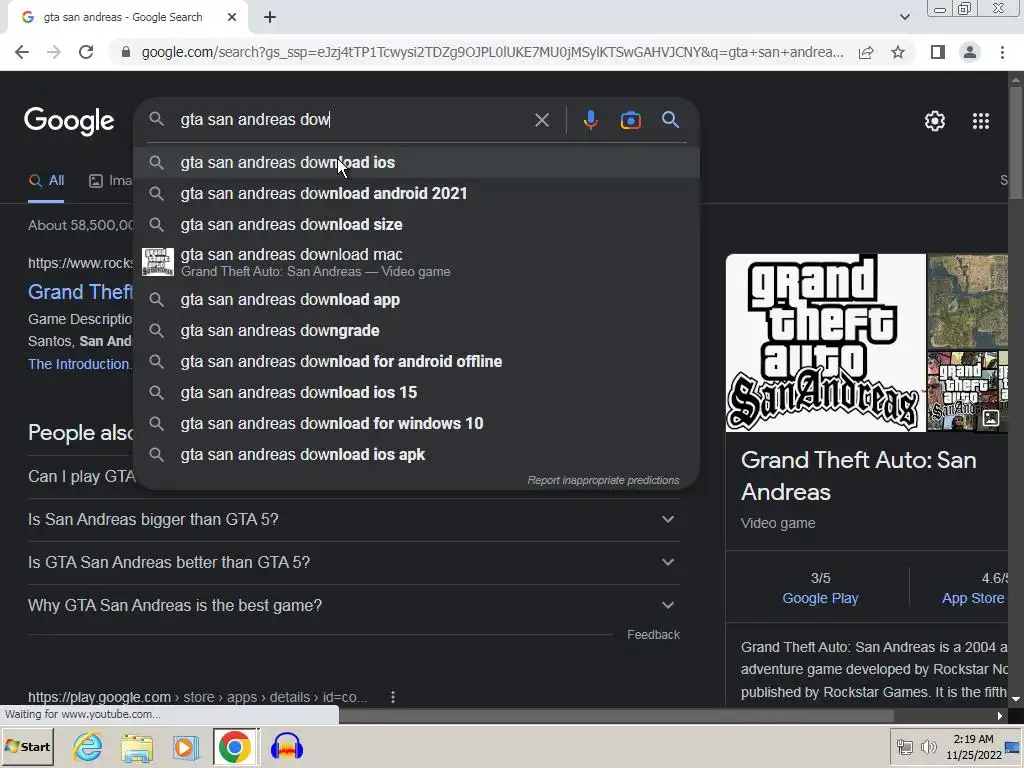Select suggestion 'gta san andreas downgrade'

click(x=417, y=330)
